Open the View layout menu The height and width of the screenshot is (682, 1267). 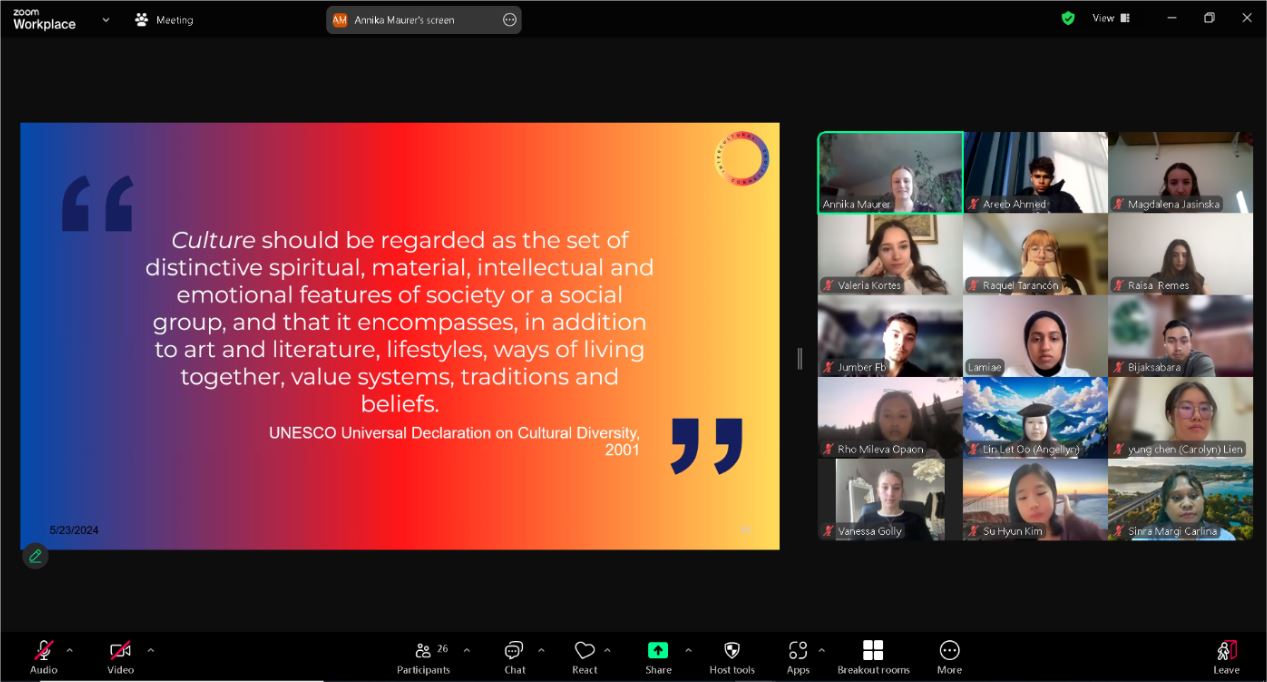point(1110,18)
